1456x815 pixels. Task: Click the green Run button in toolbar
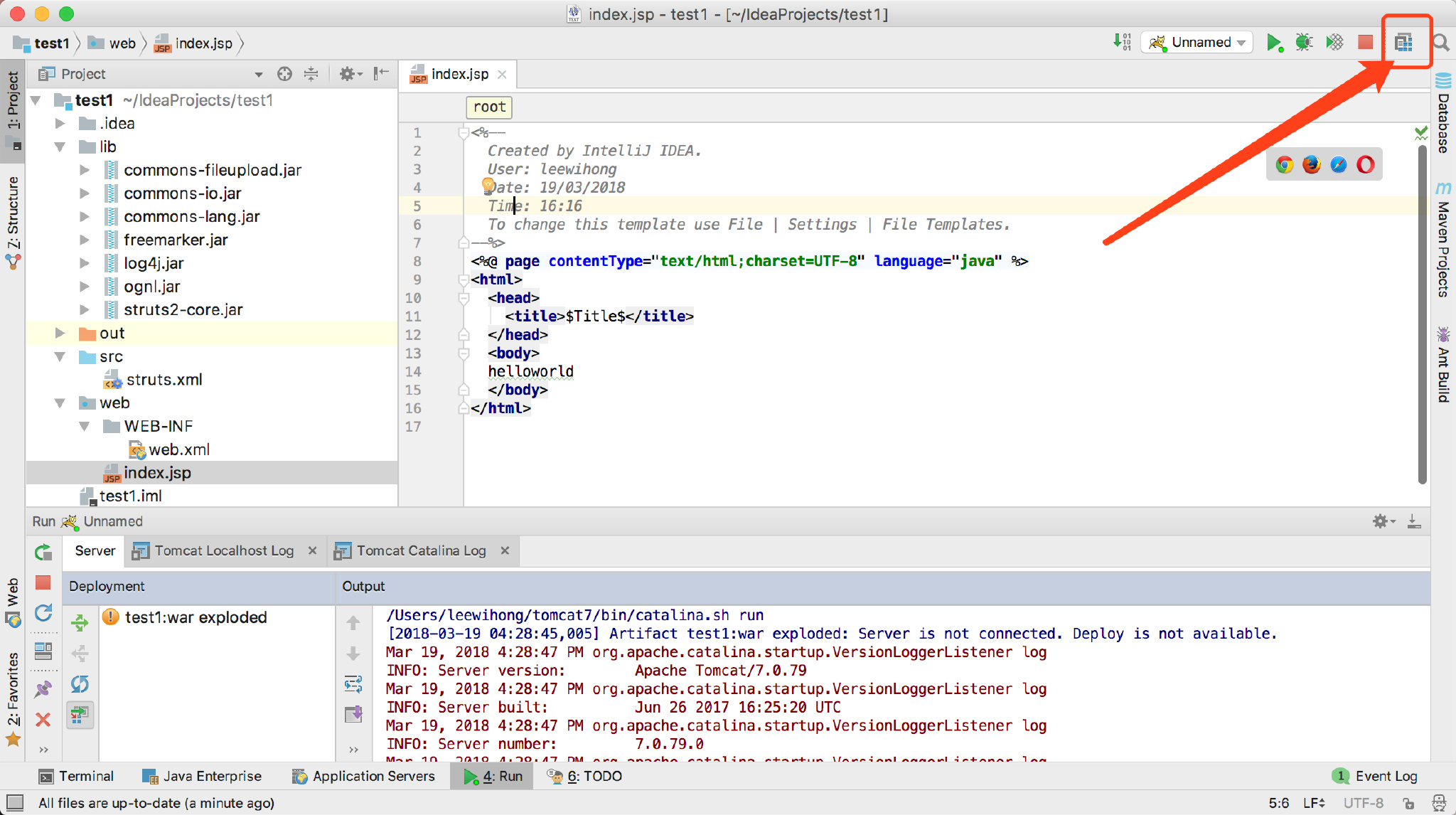tap(1273, 43)
